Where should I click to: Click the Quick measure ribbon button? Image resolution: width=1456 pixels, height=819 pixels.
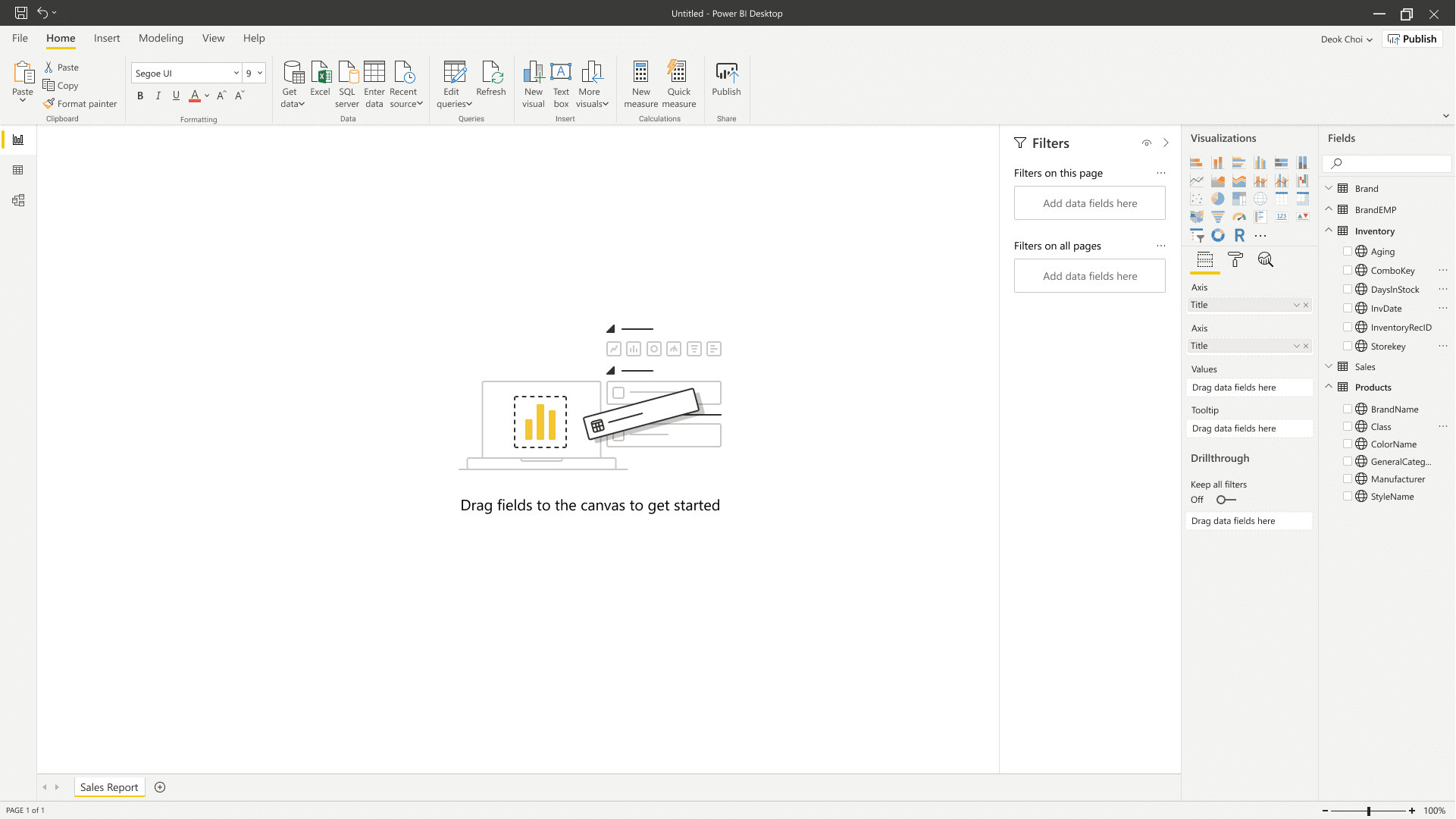pos(678,84)
